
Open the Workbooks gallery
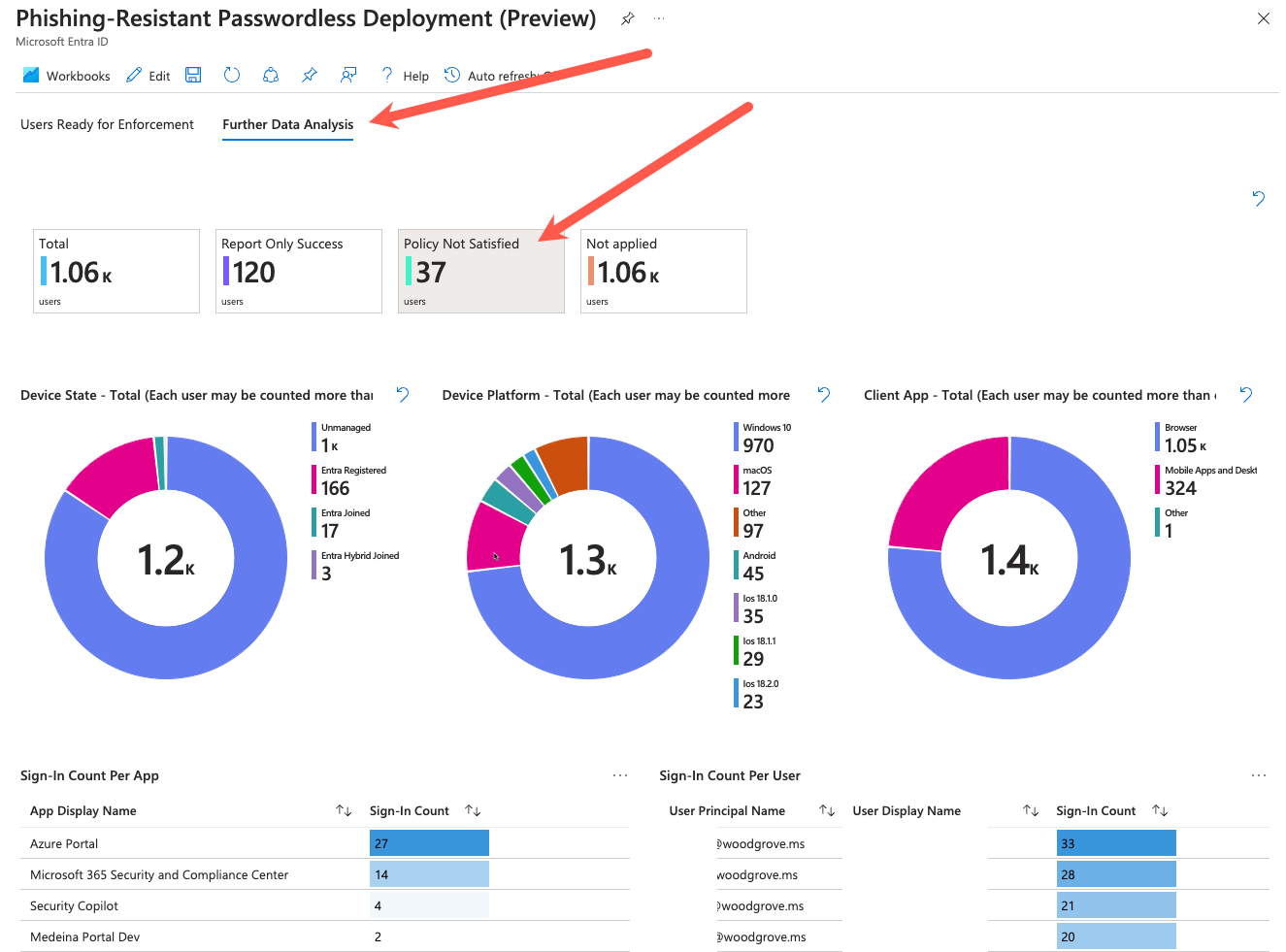point(66,76)
